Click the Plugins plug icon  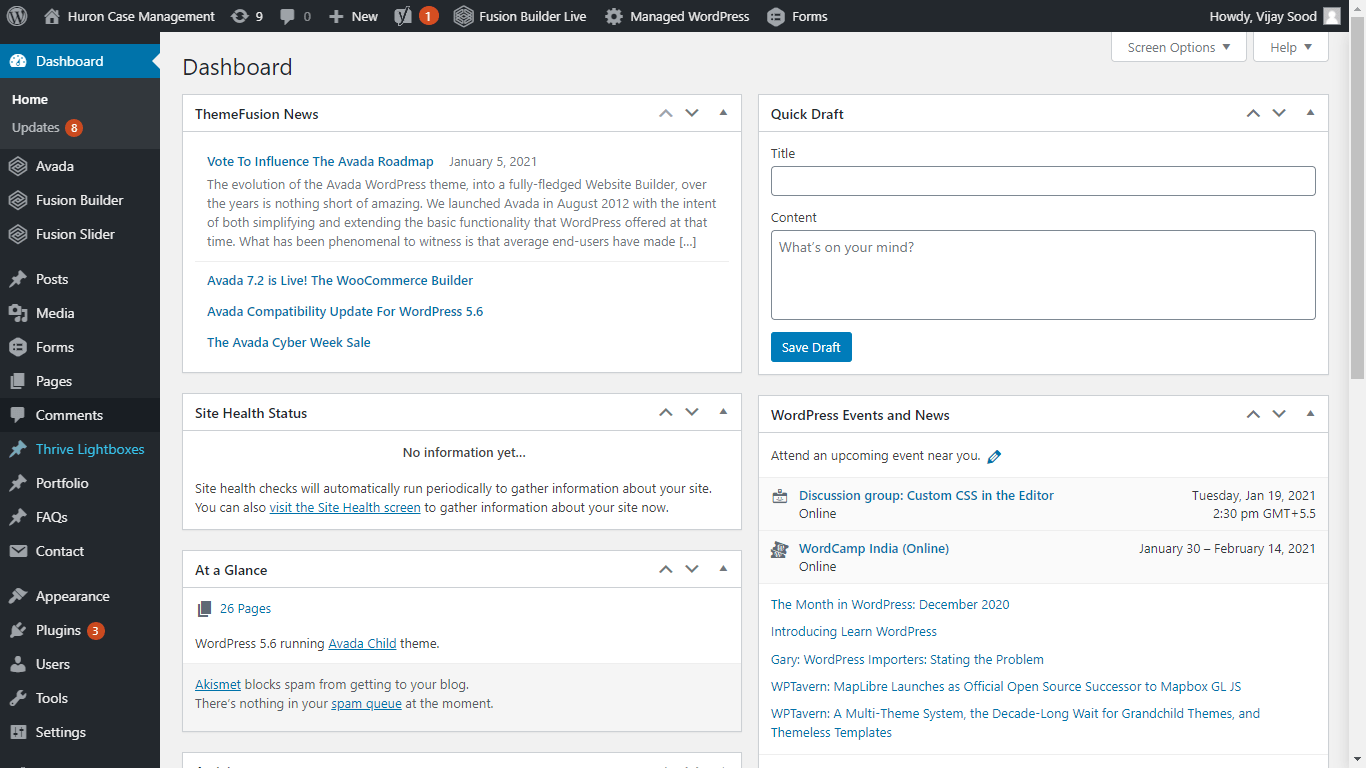point(18,630)
